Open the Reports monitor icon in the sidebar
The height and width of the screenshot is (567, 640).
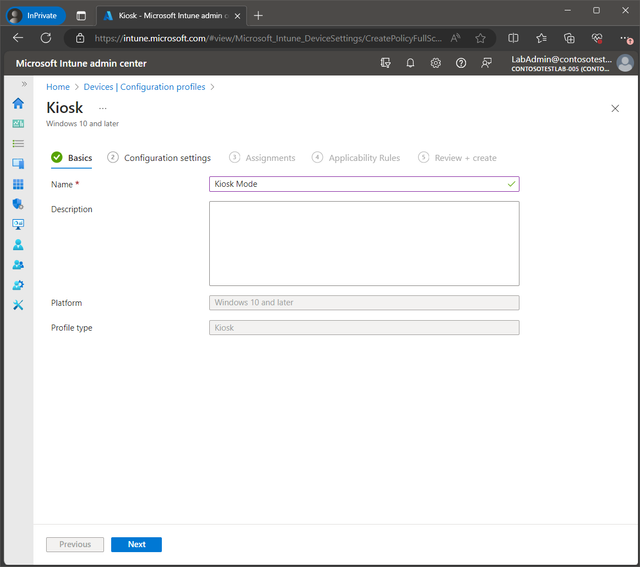(18, 224)
